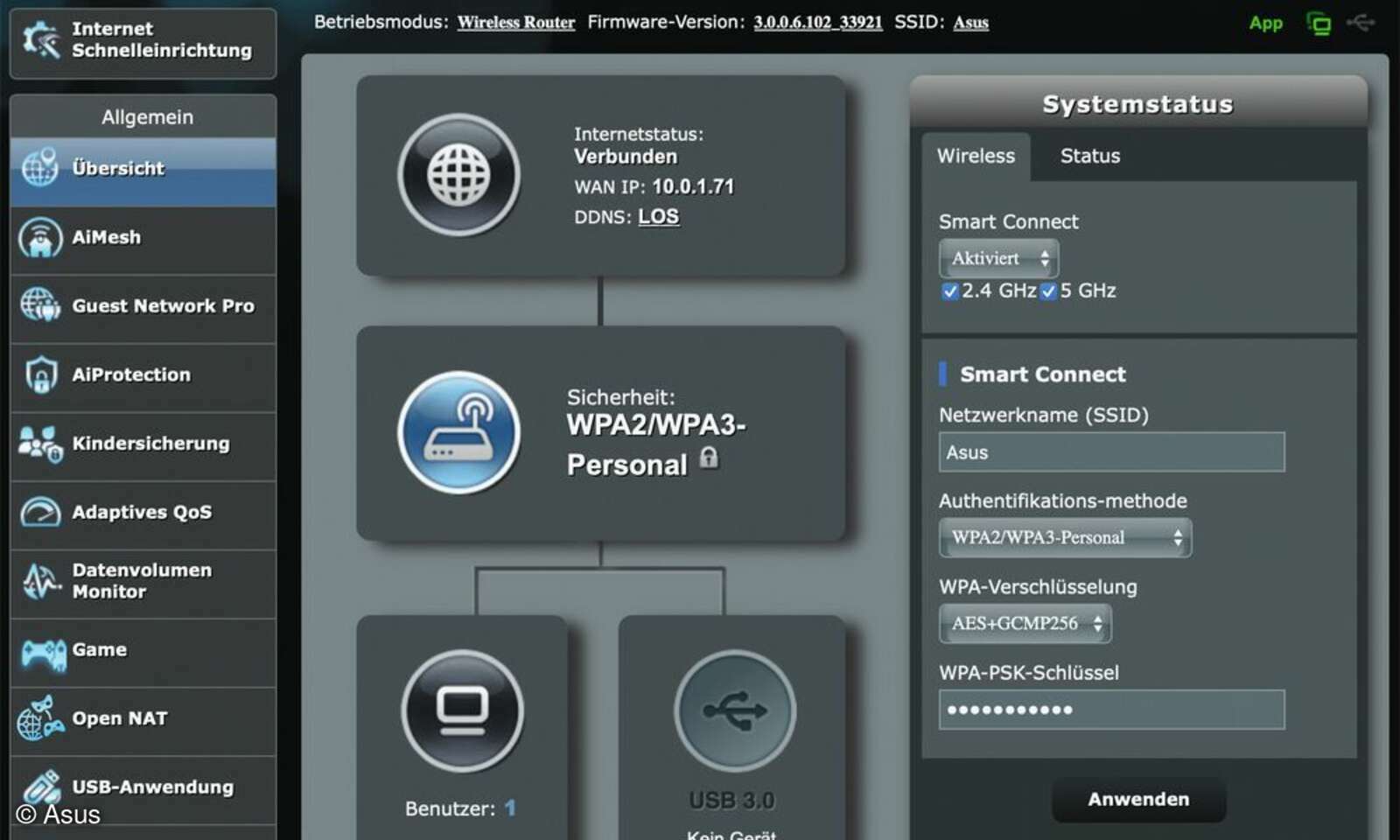The width and height of the screenshot is (1400, 840).
Task: Click the USB 3.0 device icon
Action: coord(734,710)
